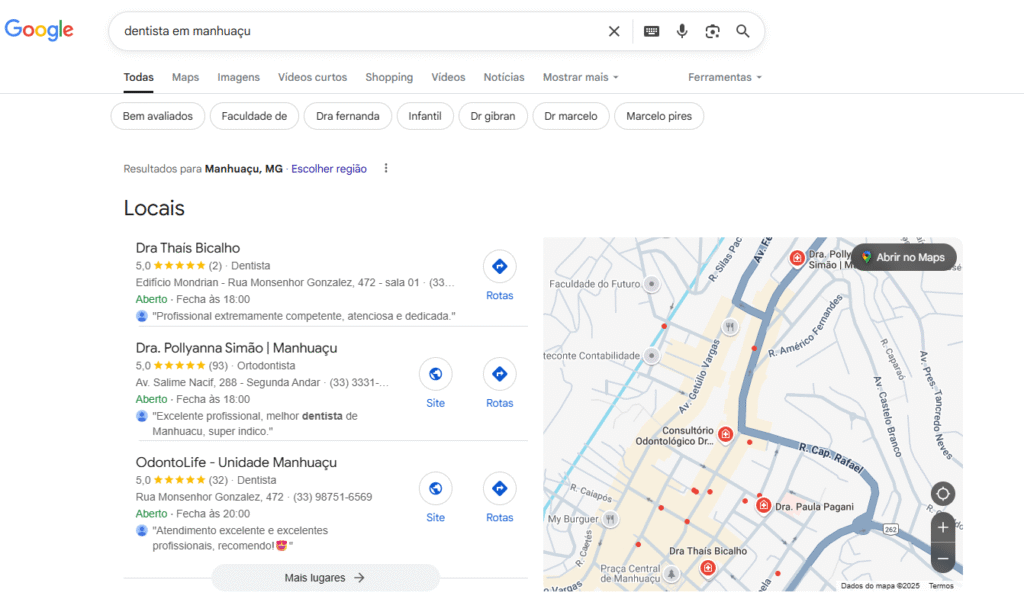Click the (93) review count for Pollyanna Simão
1024x612 pixels.
(x=218, y=366)
